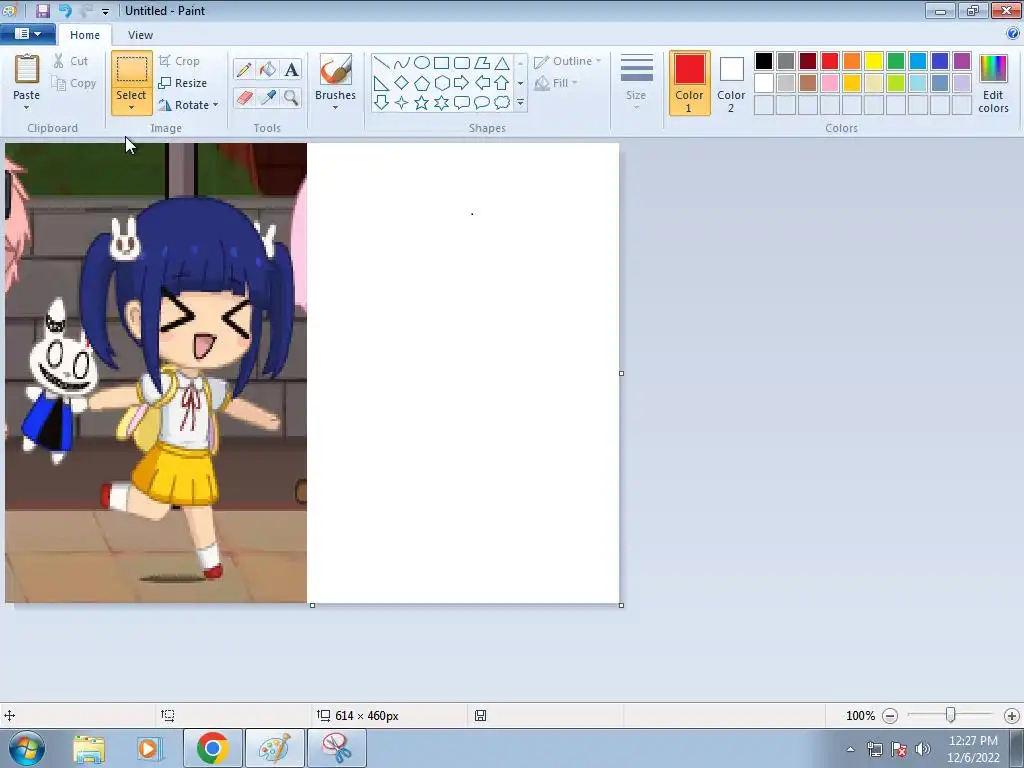Choose the Hexagon shape

coord(441,83)
